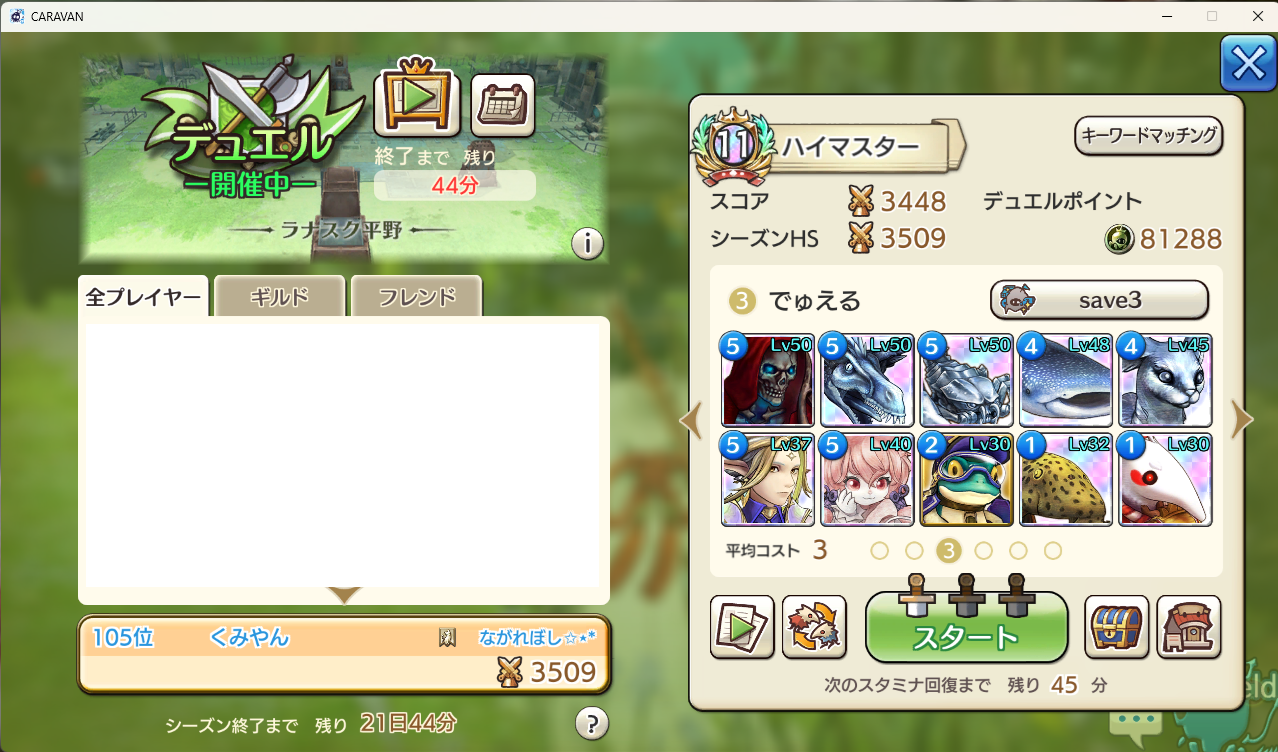
Task: Open the calendar schedule icon
Action: (x=503, y=105)
